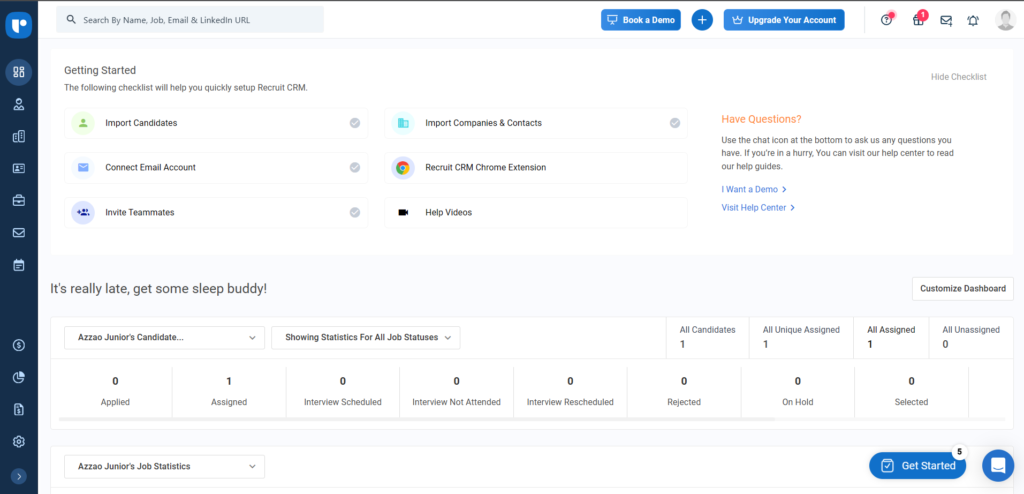
Task: Click the Import Candidates label text
Action: 141,123
